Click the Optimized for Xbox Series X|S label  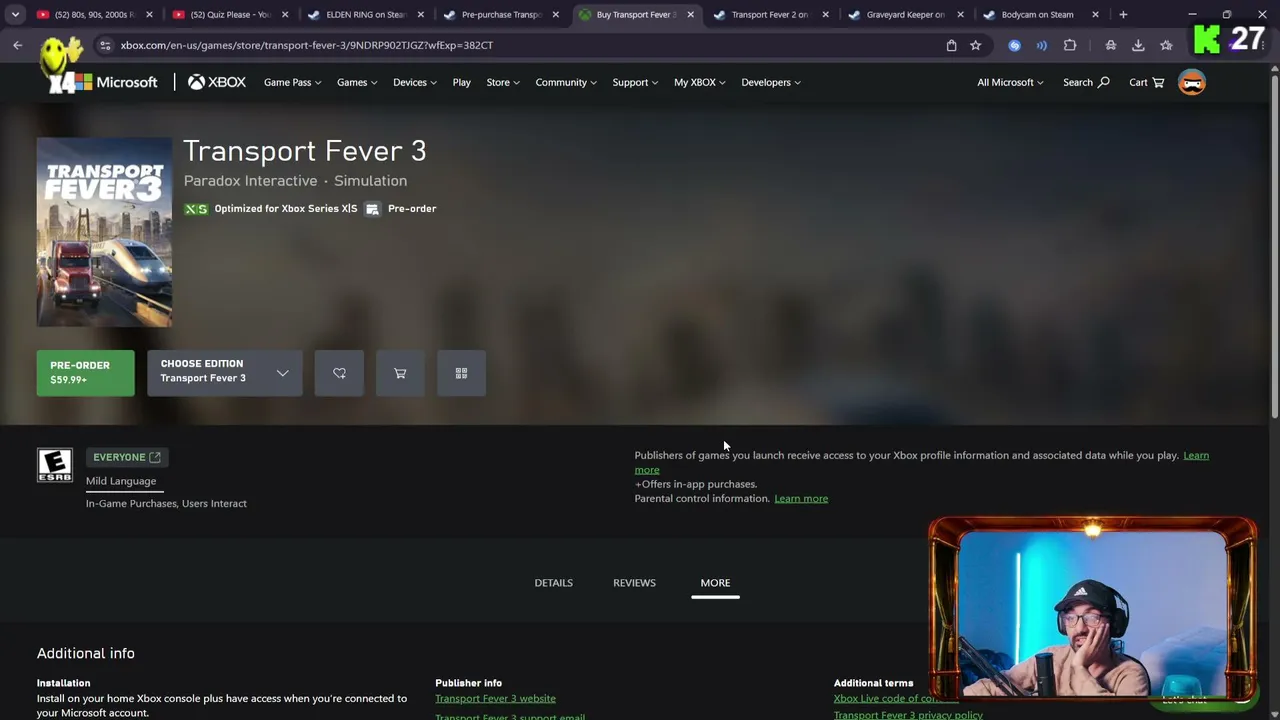tap(285, 209)
